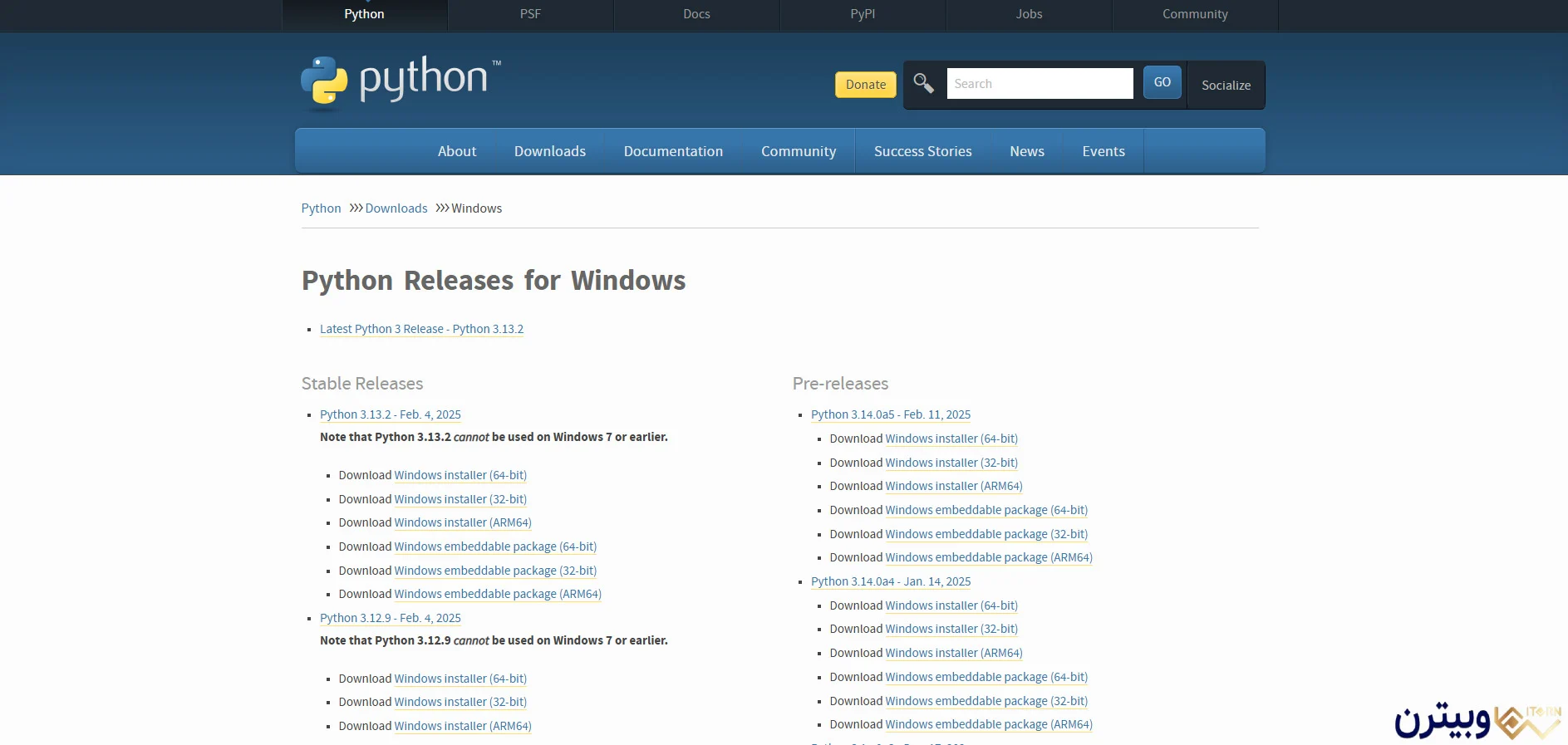This screenshot has width=1568, height=745.
Task: Download 3.14.0a4 Windows installer (64-bit)
Action: 951,605
